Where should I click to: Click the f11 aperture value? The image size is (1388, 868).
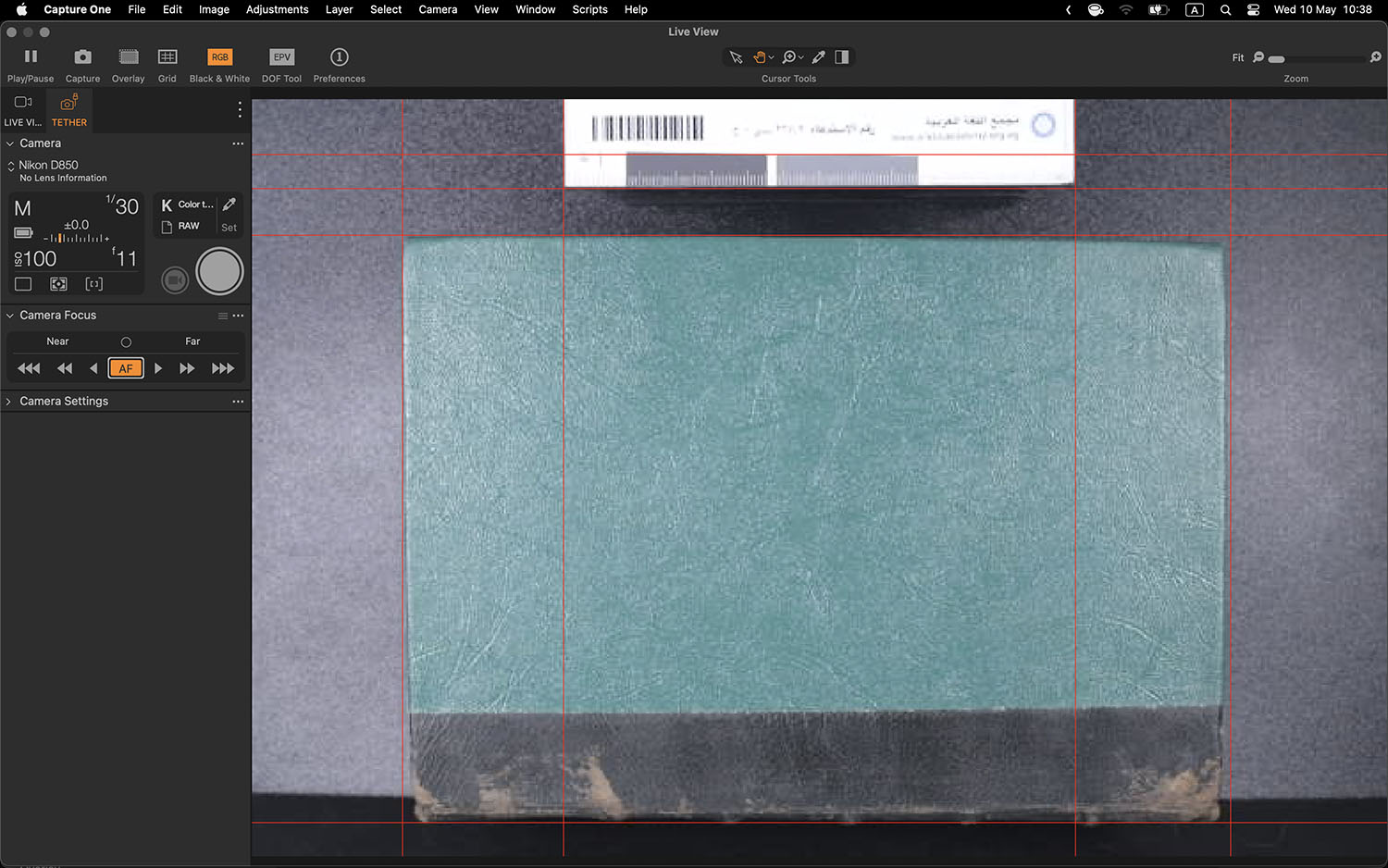125,258
